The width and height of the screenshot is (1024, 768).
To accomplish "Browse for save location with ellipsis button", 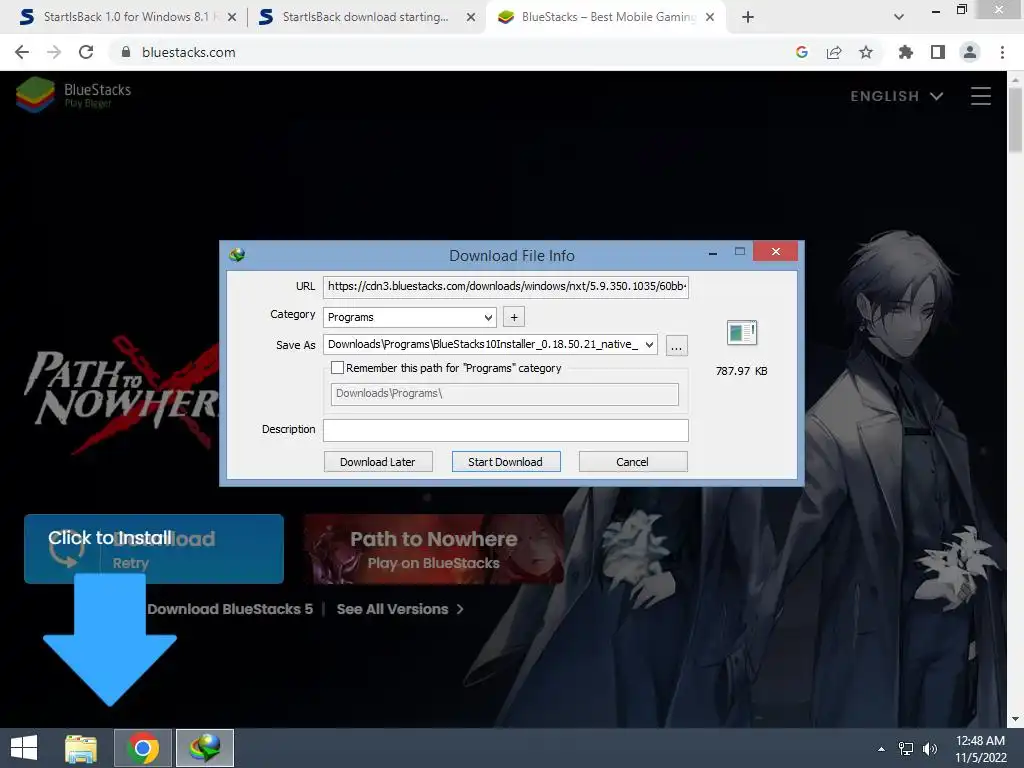I will pyautogui.click(x=677, y=345).
